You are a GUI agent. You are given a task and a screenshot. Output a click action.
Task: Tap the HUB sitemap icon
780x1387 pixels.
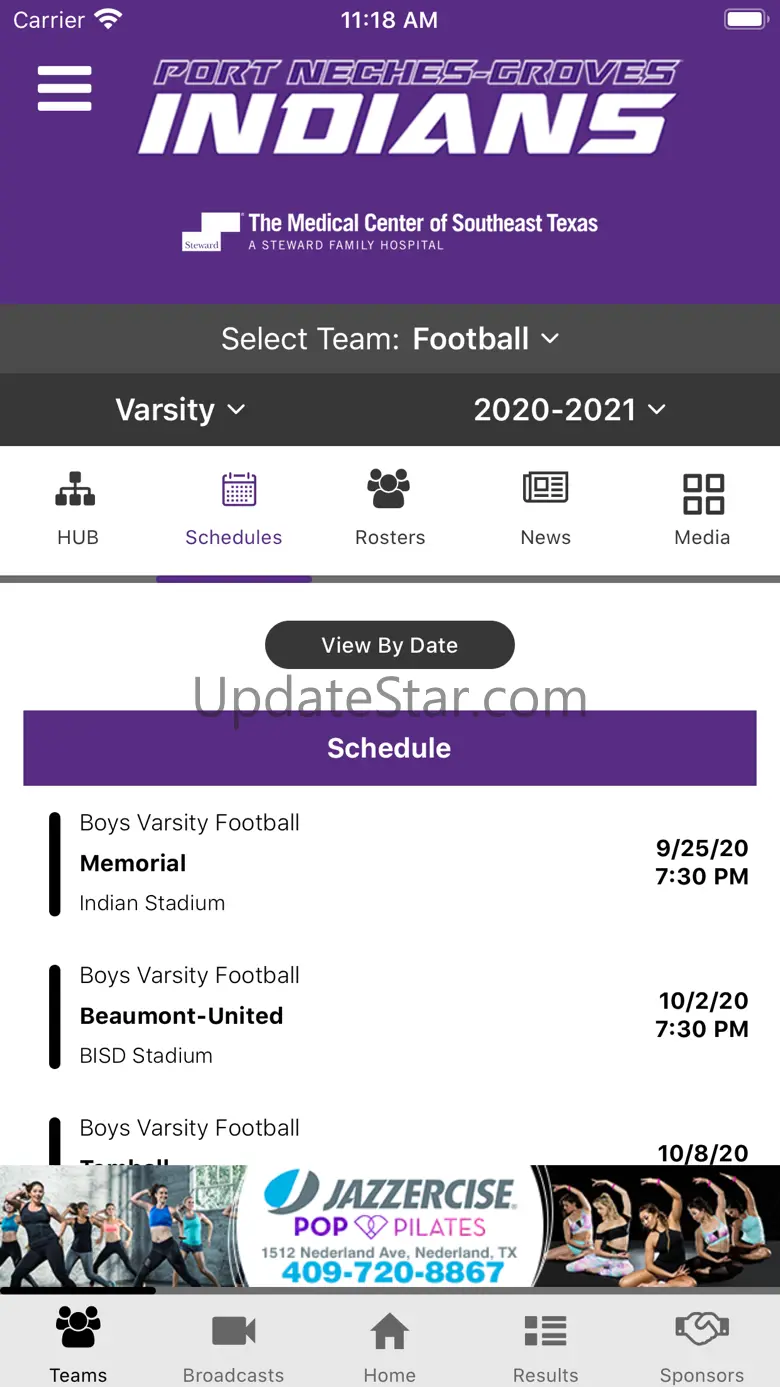point(76,490)
